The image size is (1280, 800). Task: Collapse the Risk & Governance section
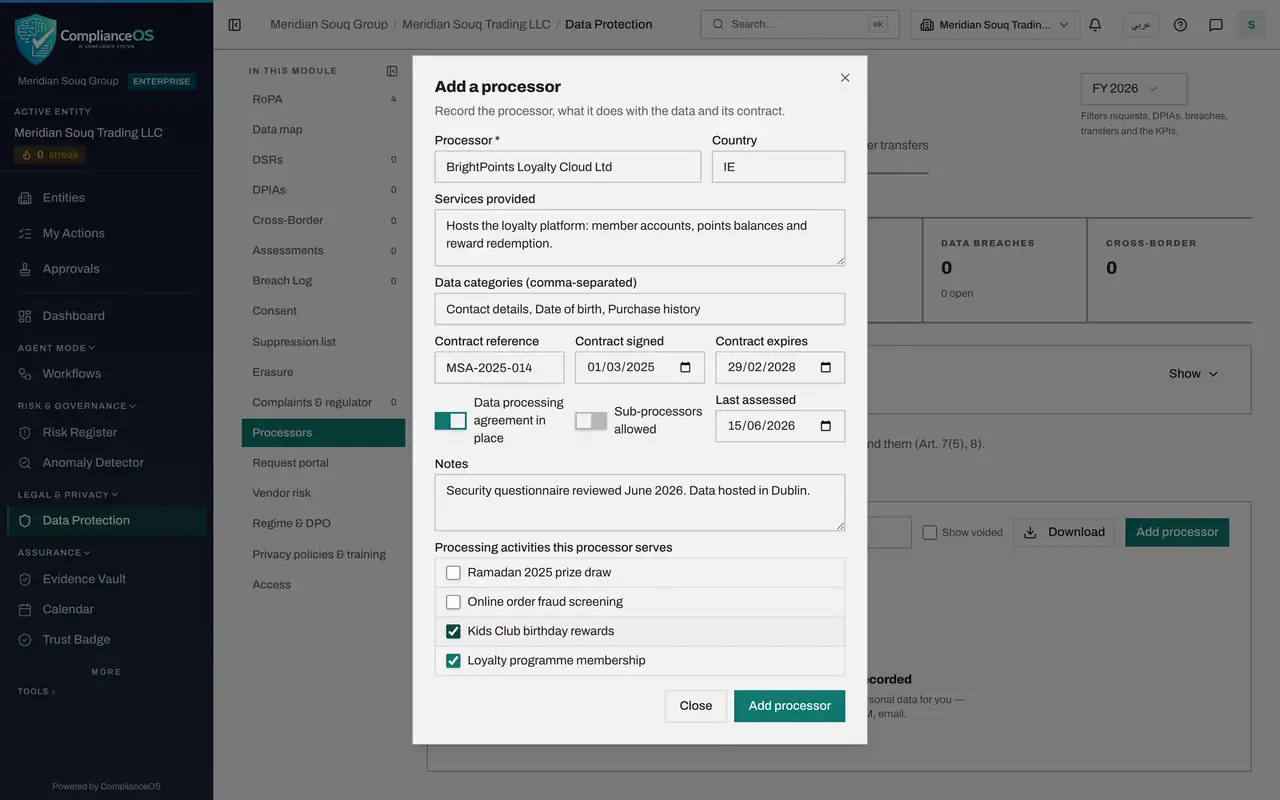click(x=77, y=406)
